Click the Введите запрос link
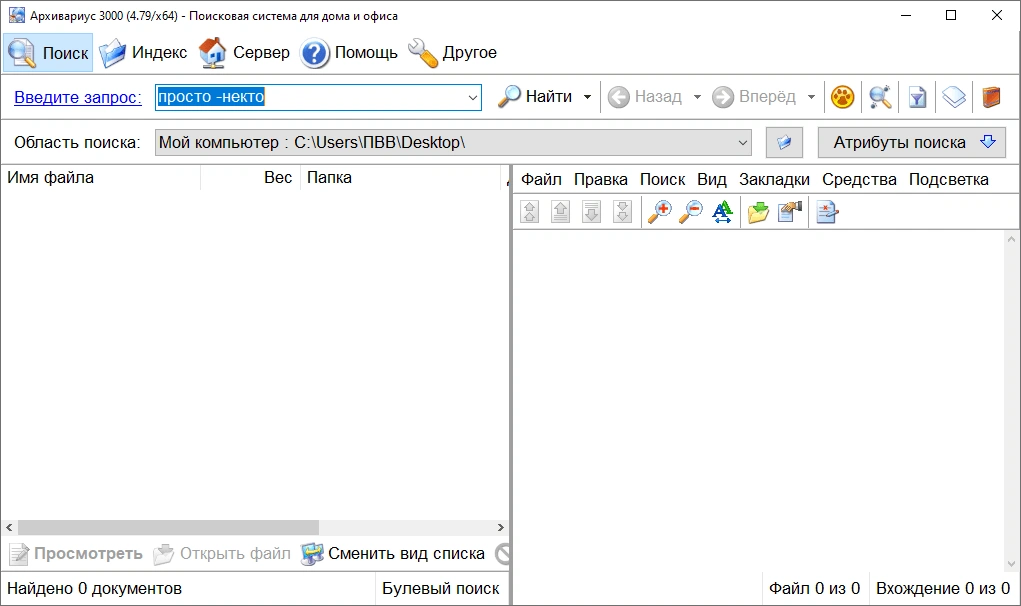This screenshot has width=1021, height=606. point(77,97)
